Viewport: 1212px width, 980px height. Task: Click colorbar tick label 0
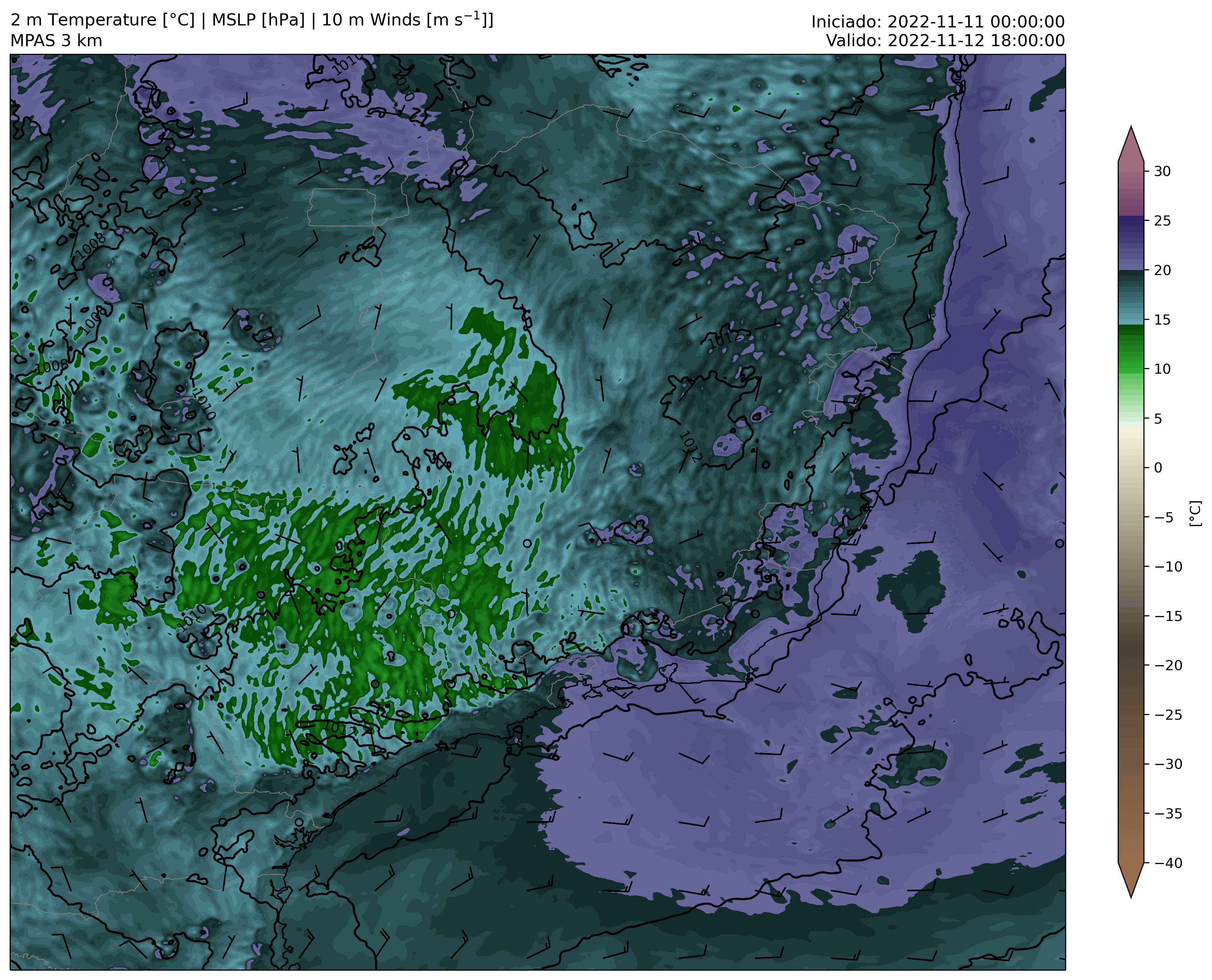point(1157,467)
